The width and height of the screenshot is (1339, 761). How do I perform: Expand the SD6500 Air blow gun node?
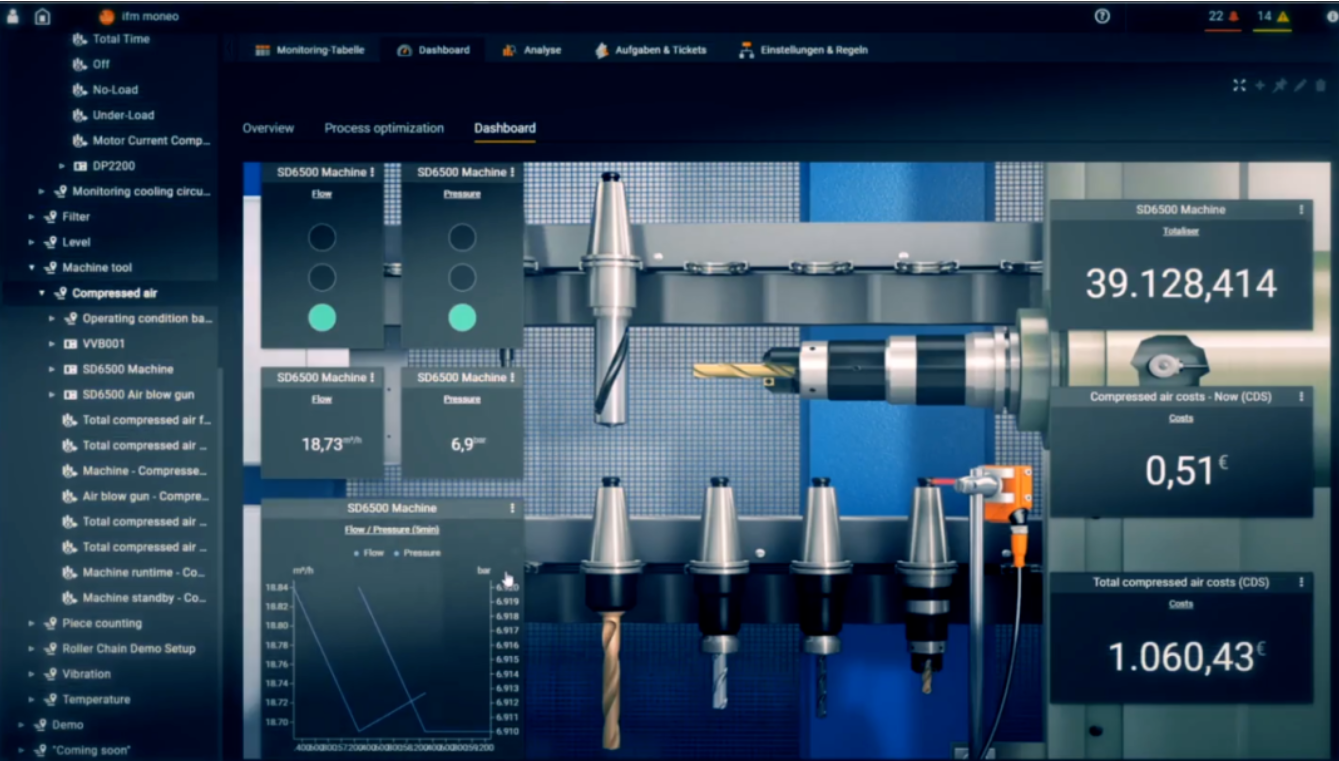(x=52, y=395)
